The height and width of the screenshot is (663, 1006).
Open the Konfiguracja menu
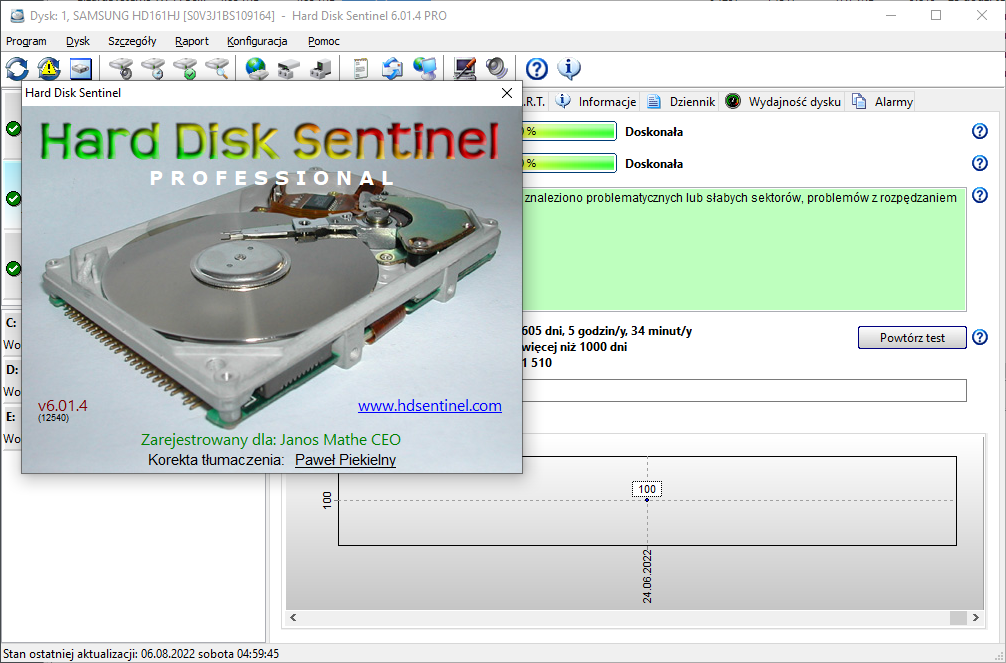[x=257, y=41]
